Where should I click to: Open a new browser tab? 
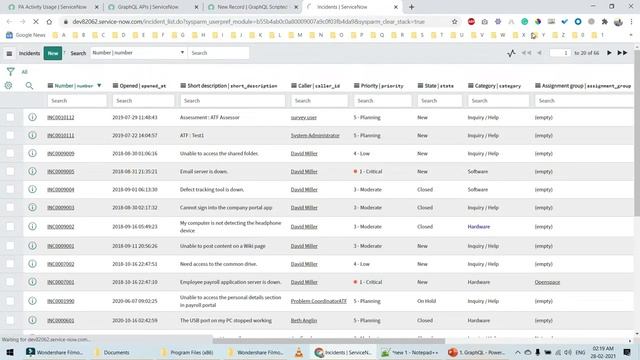coord(411,7)
